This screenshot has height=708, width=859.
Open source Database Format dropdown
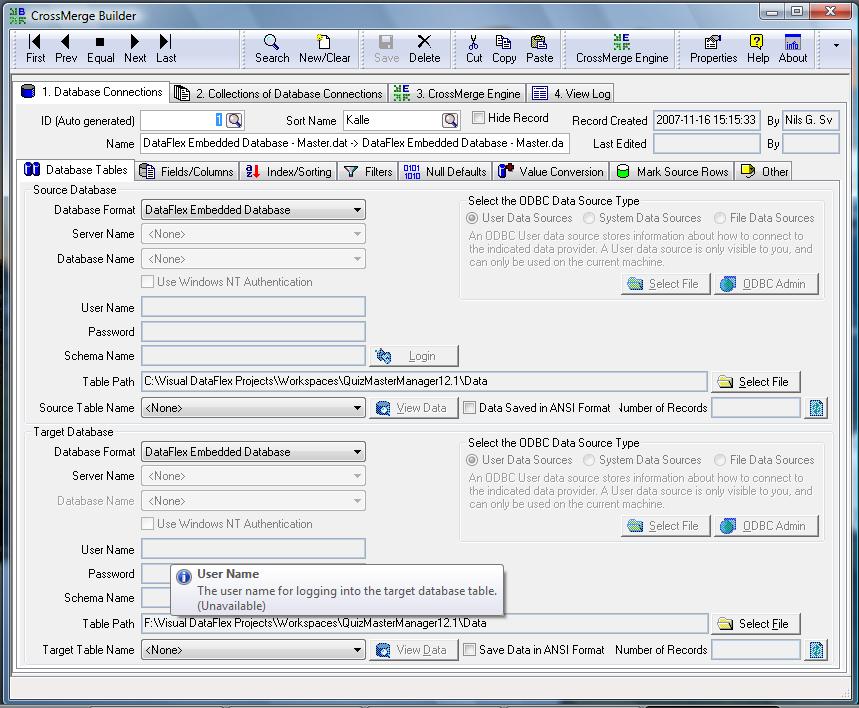(x=253, y=210)
